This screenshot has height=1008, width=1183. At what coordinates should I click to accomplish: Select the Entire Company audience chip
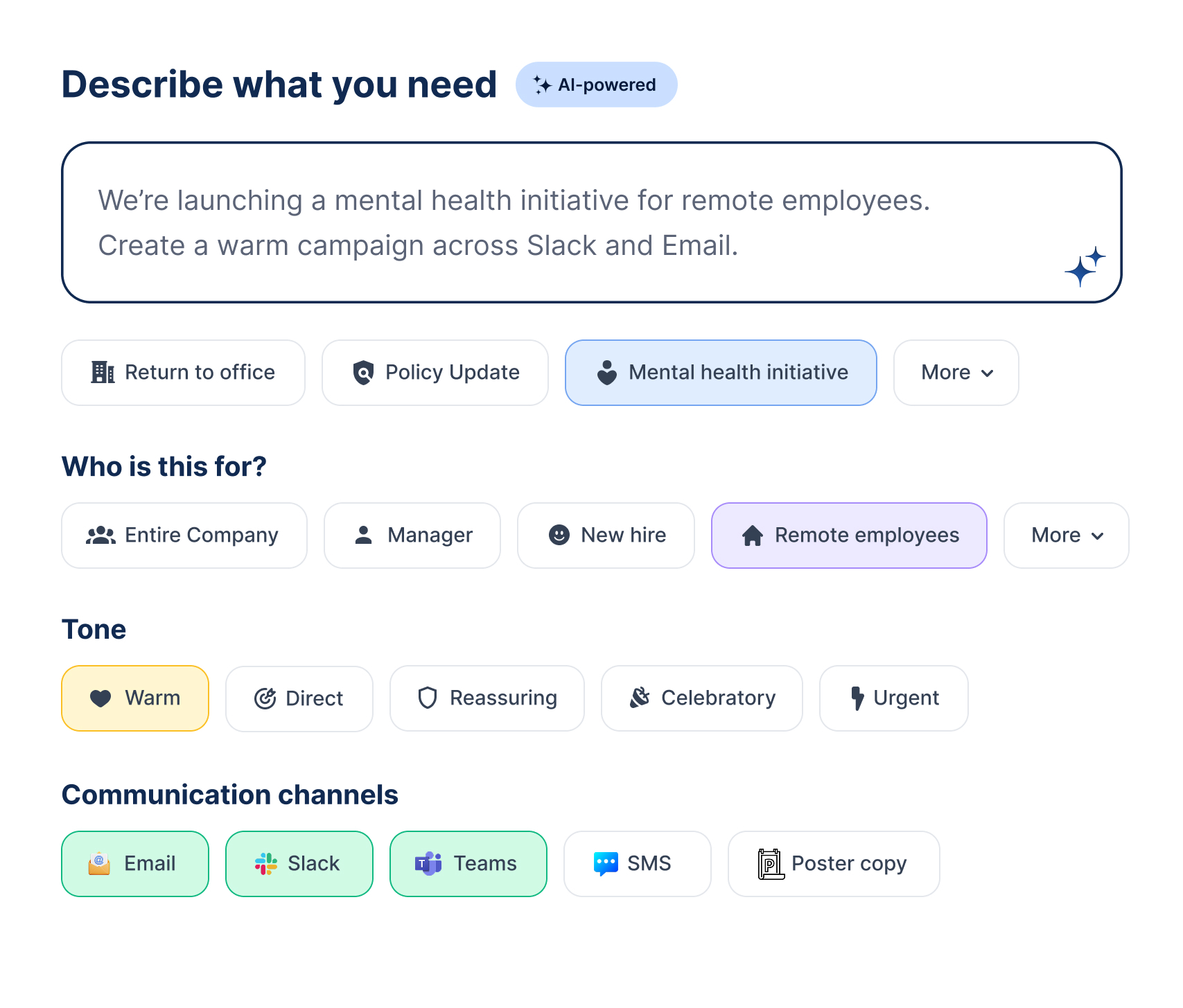(x=184, y=536)
